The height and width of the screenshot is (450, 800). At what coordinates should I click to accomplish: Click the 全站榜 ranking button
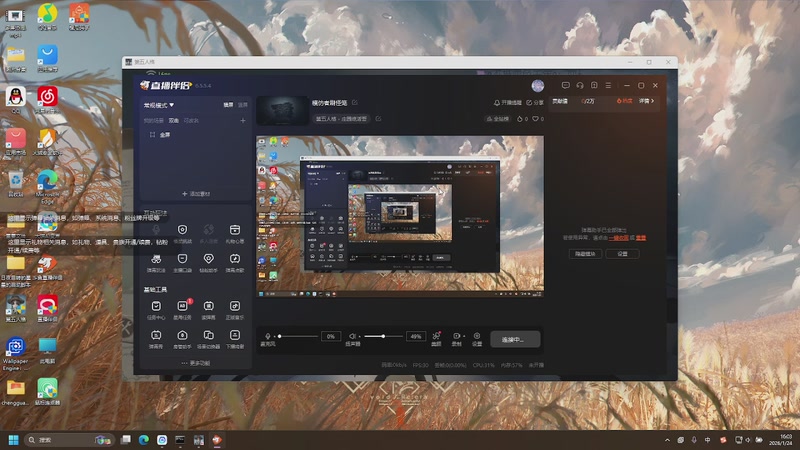click(x=498, y=119)
